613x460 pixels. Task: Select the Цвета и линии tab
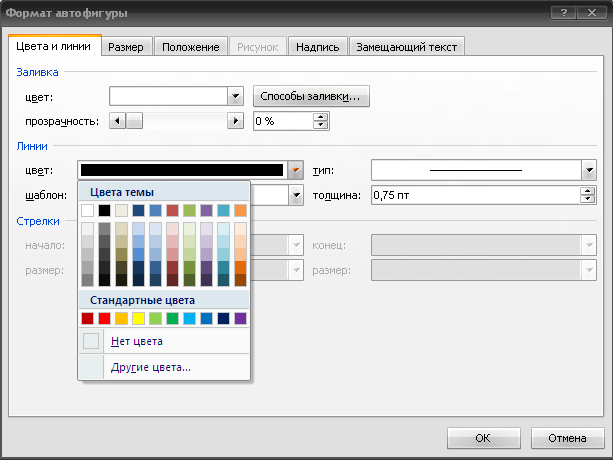54,46
